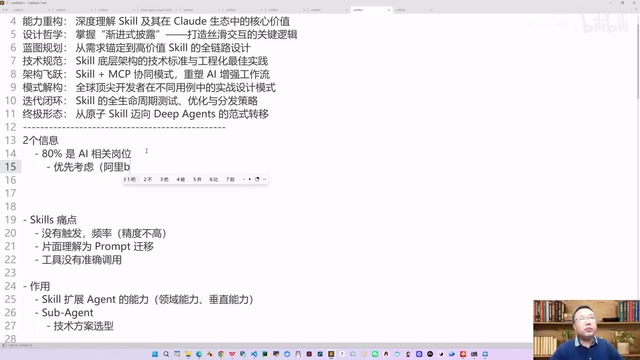Show previous IME candidate page
The image size is (640, 360).
[x=244, y=179]
